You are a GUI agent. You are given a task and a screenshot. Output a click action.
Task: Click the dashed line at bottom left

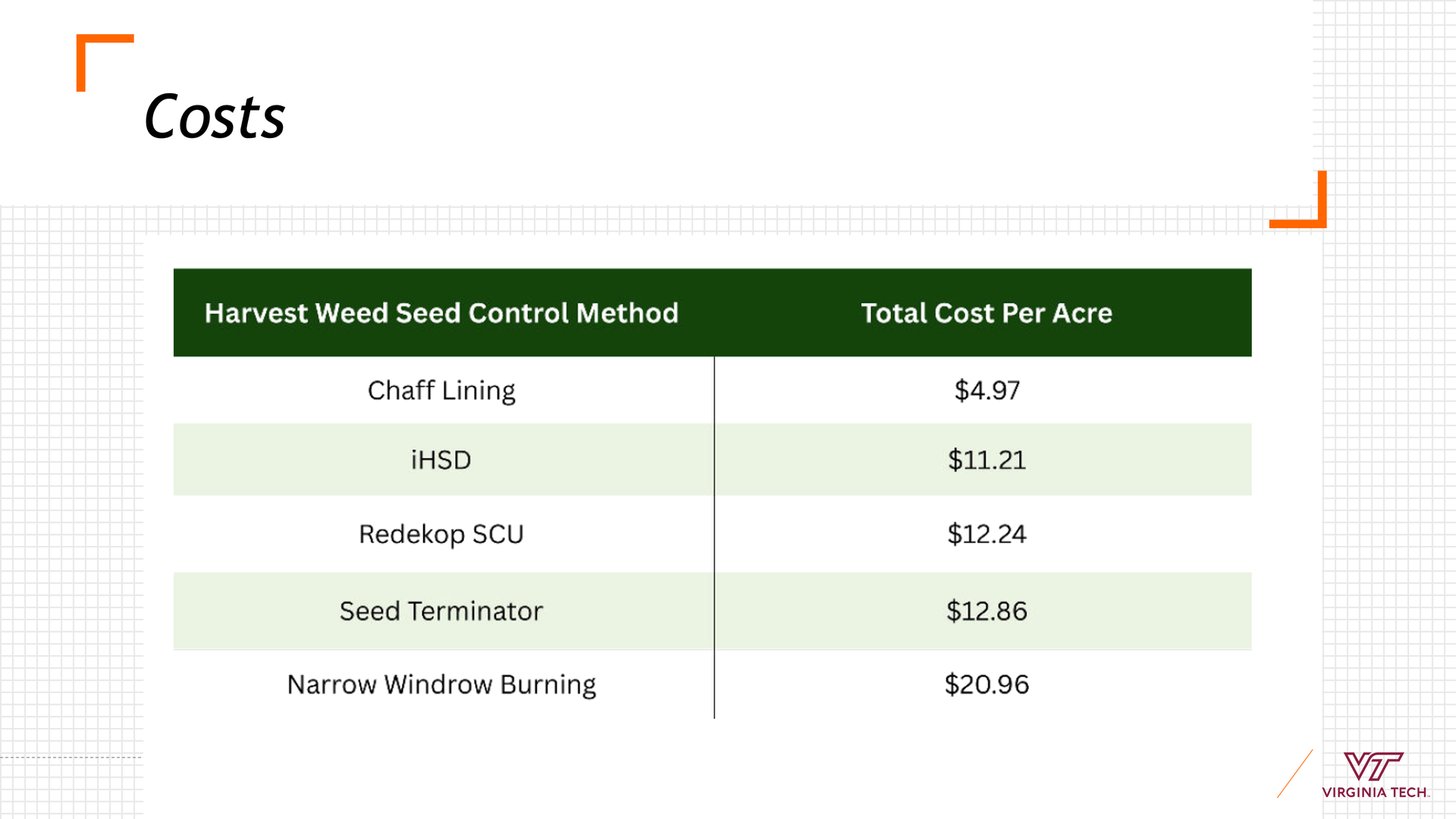coord(71,757)
